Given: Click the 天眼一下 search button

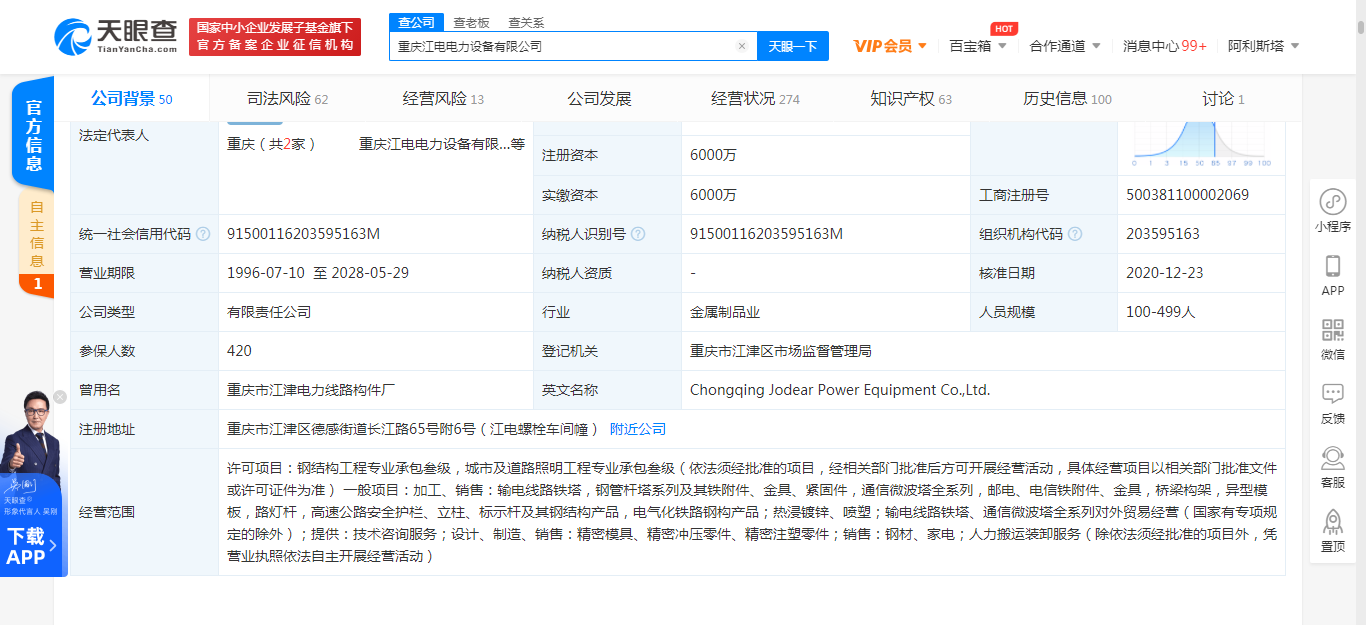Looking at the screenshot, I should click(793, 46).
